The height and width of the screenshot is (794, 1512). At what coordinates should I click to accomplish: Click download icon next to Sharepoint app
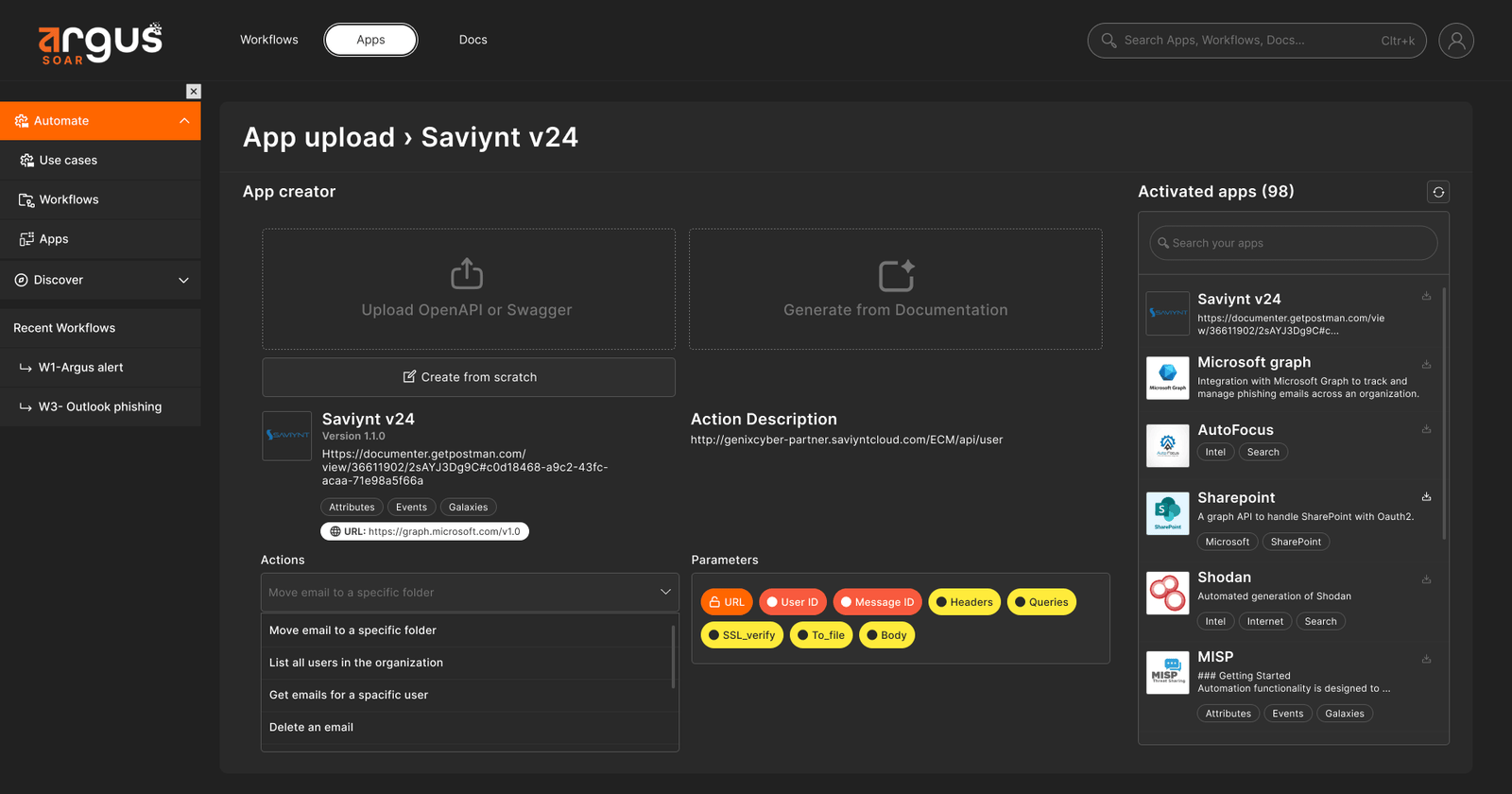pyautogui.click(x=1426, y=497)
